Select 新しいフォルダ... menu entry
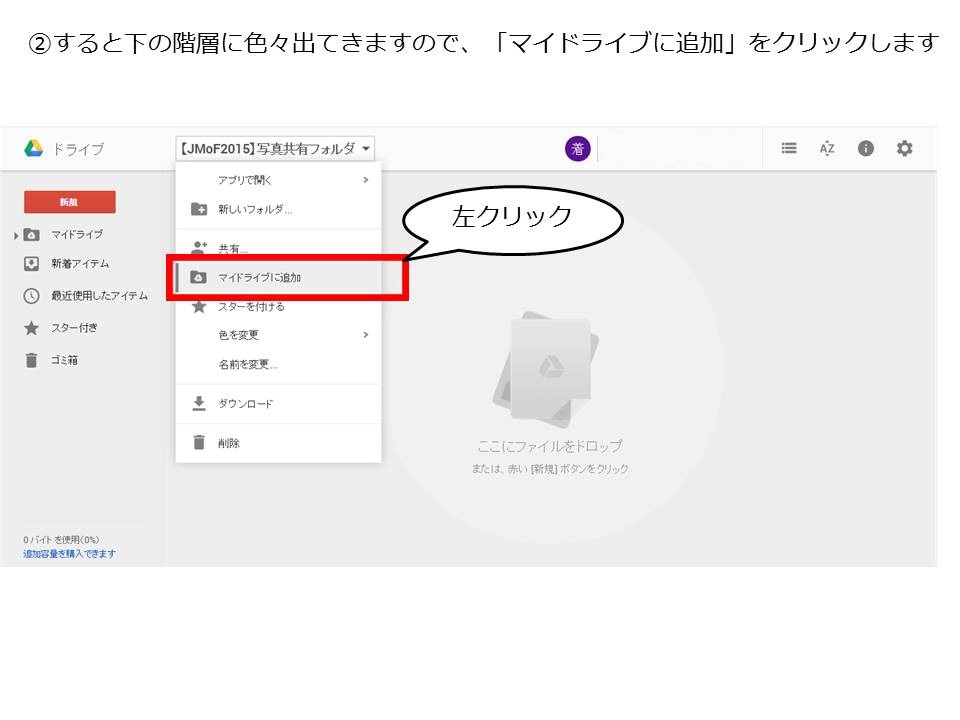 pyautogui.click(x=279, y=209)
